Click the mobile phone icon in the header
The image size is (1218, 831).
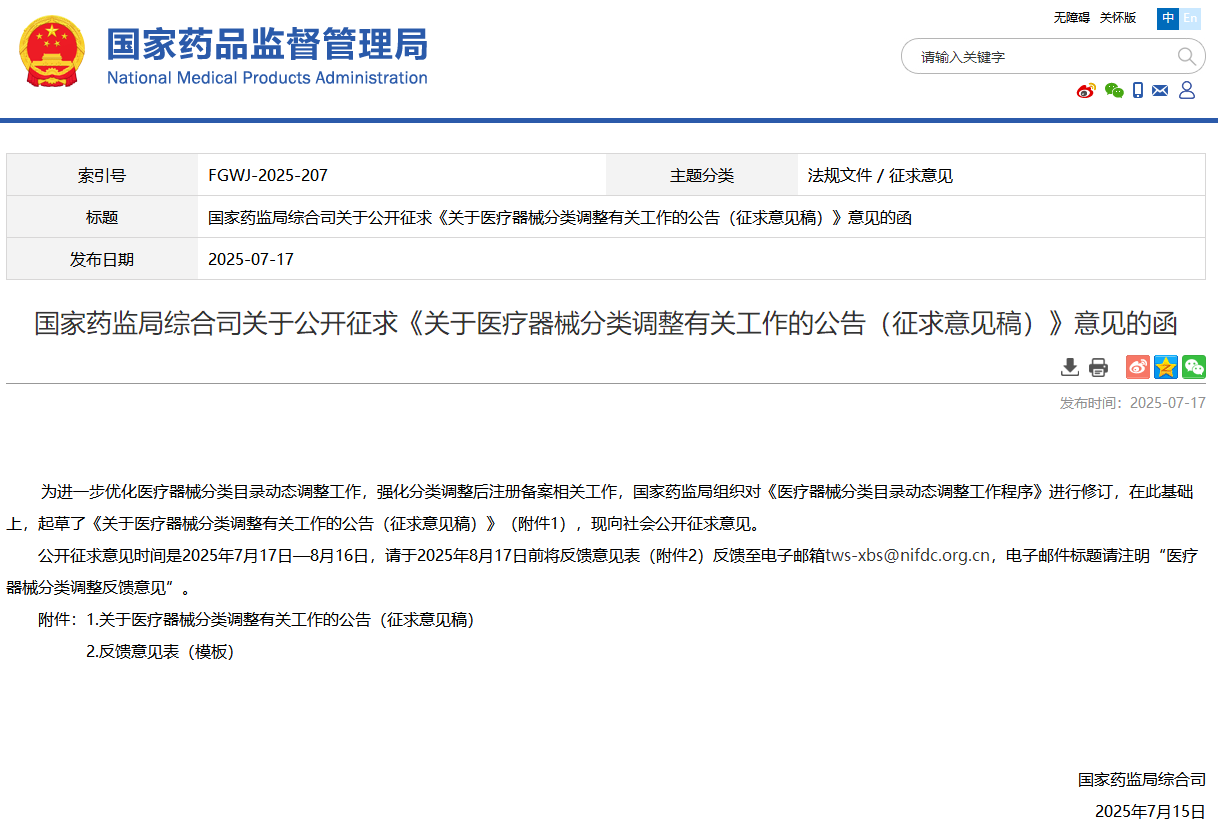point(1137,90)
